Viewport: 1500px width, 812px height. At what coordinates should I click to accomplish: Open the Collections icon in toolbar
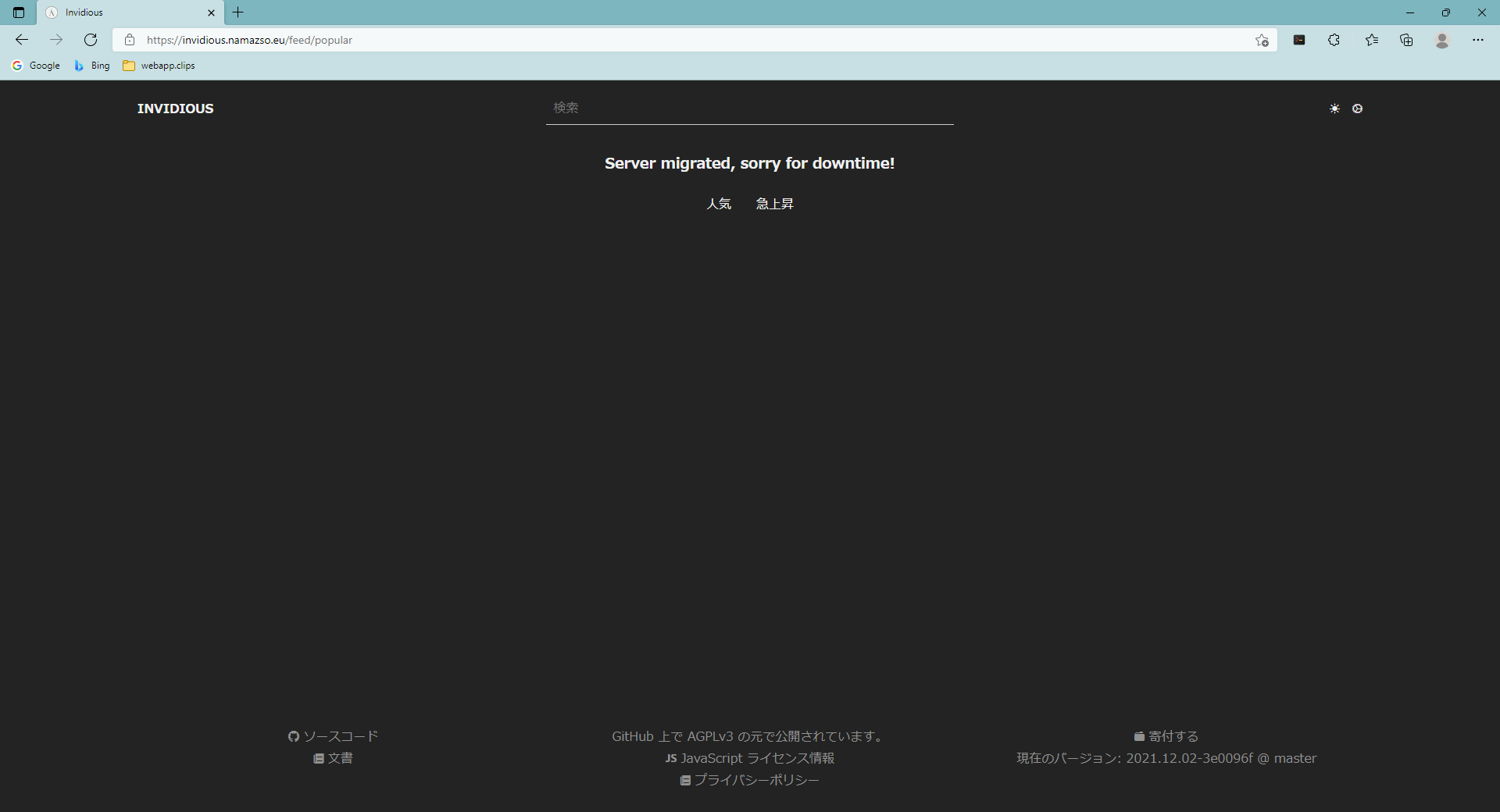click(1406, 40)
